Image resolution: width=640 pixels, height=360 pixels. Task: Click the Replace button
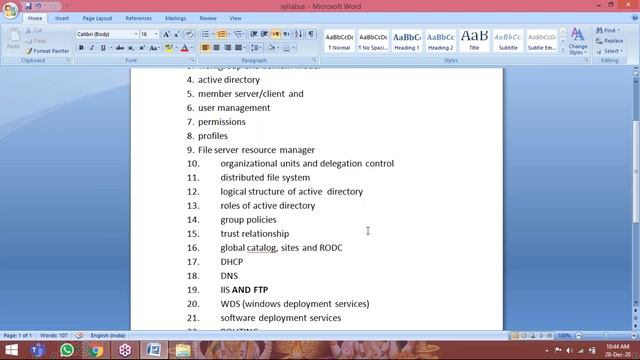pos(609,41)
